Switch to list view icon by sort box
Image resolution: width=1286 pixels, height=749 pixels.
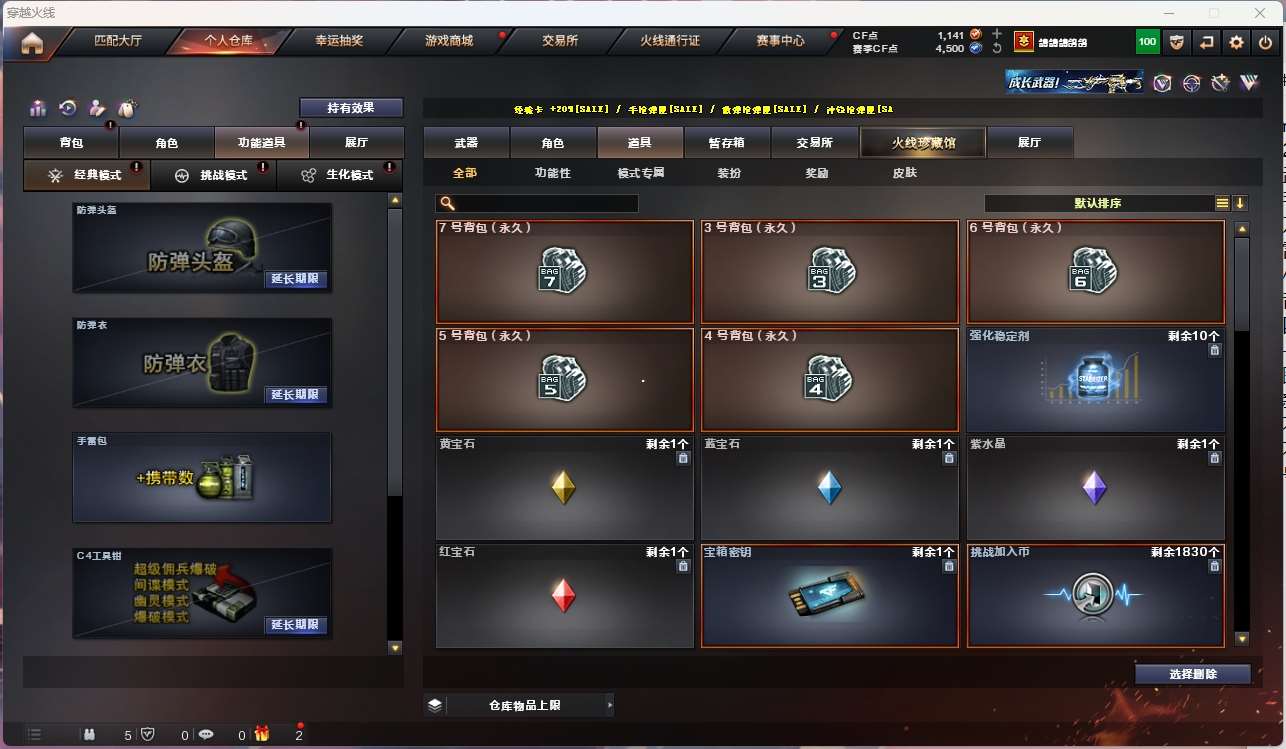1222,203
